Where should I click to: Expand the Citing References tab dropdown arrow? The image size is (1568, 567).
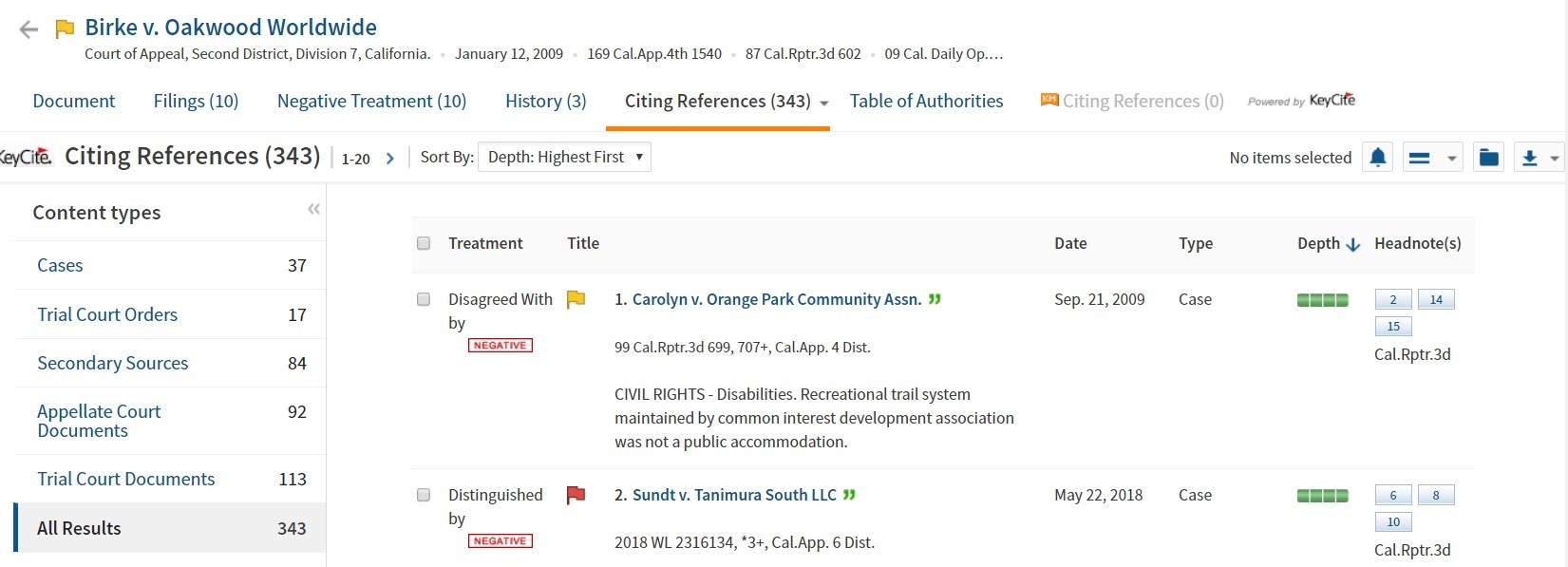pyautogui.click(x=823, y=103)
